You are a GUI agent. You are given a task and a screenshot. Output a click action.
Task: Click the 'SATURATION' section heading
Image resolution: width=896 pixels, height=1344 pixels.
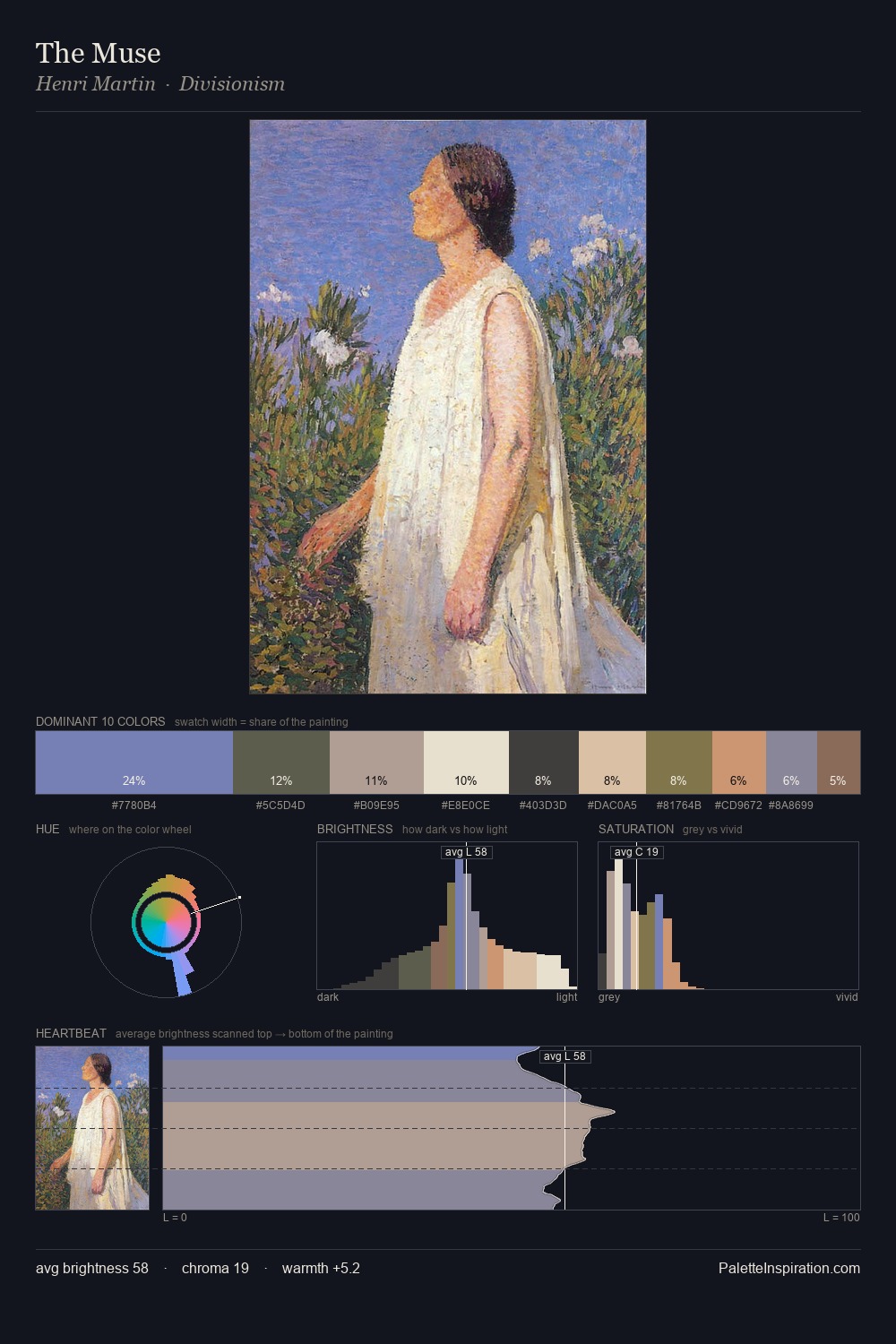click(x=636, y=829)
